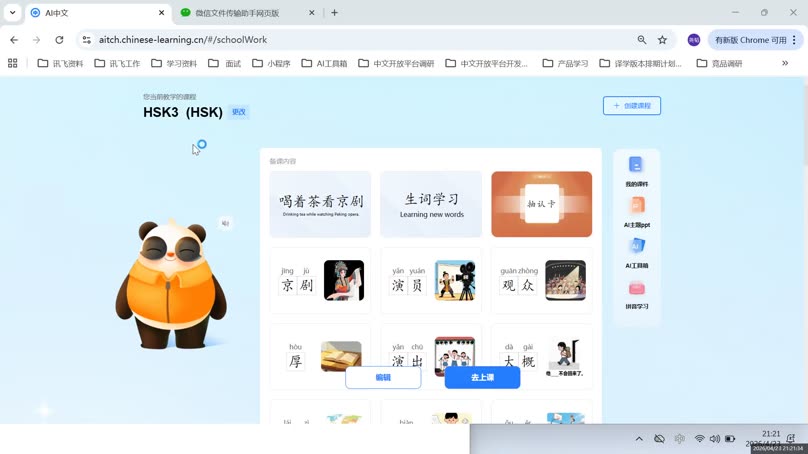808x454 pixels.
Task: Close the 微信文件传输助手网页版 tab
Action: [x=312, y=13]
